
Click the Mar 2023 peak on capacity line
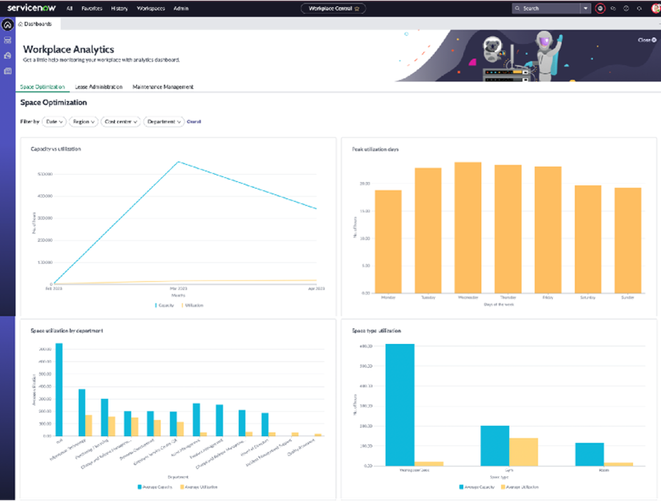179,162
